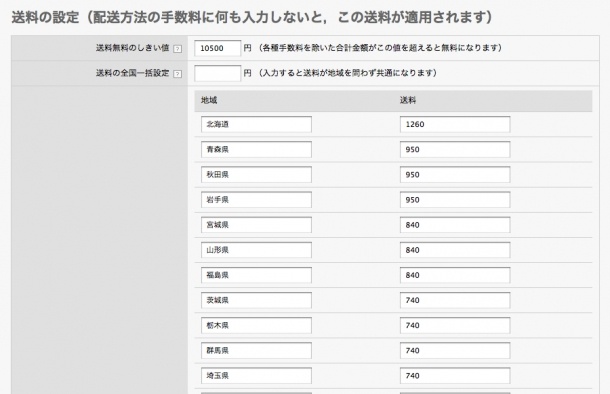Edit the 岩手県 shipping fee field
The width and height of the screenshot is (610, 394).
(x=455, y=200)
